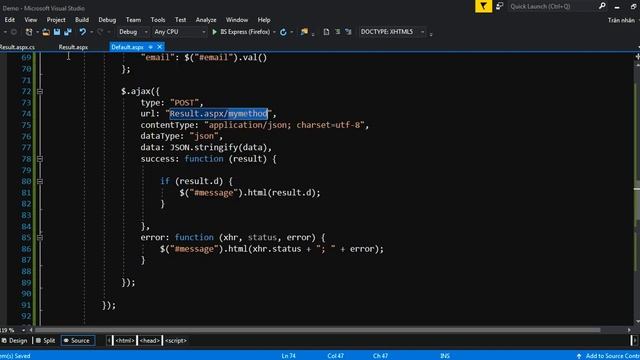The height and width of the screenshot is (360, 640).
Task: Open the Analyze menu
Action: [206, 20]
